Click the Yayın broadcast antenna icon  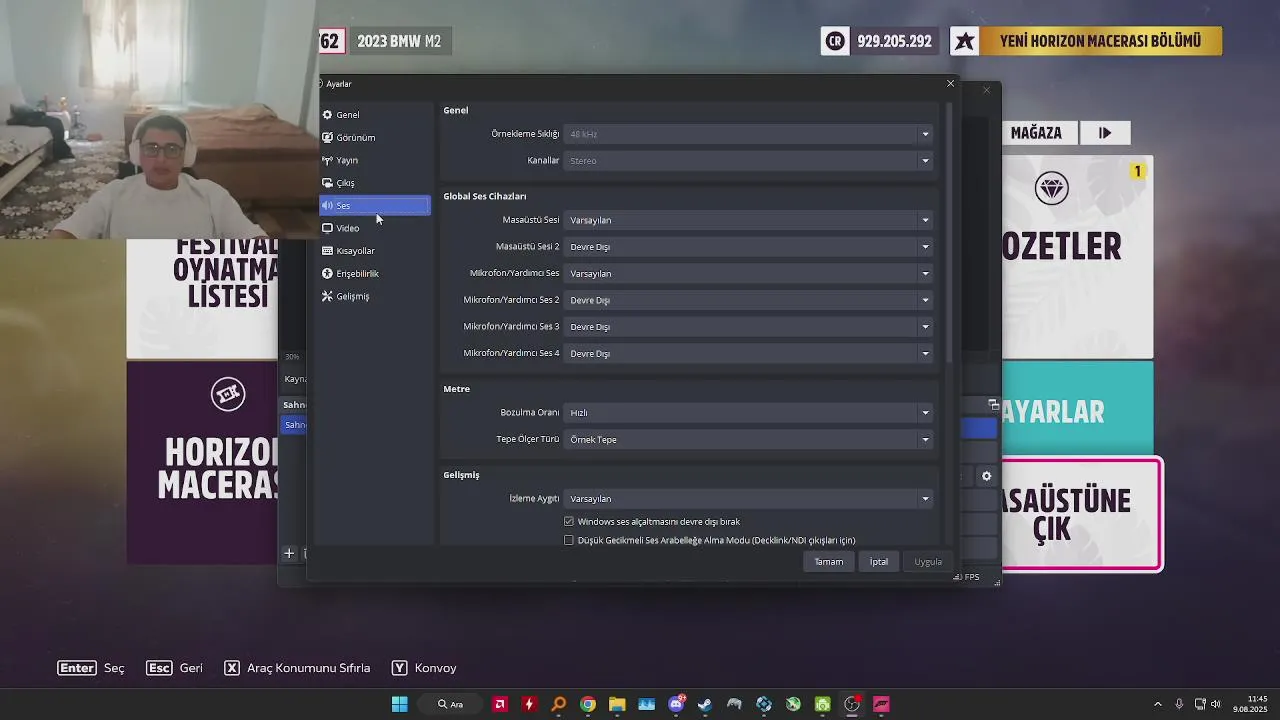[x=327, y=160]
